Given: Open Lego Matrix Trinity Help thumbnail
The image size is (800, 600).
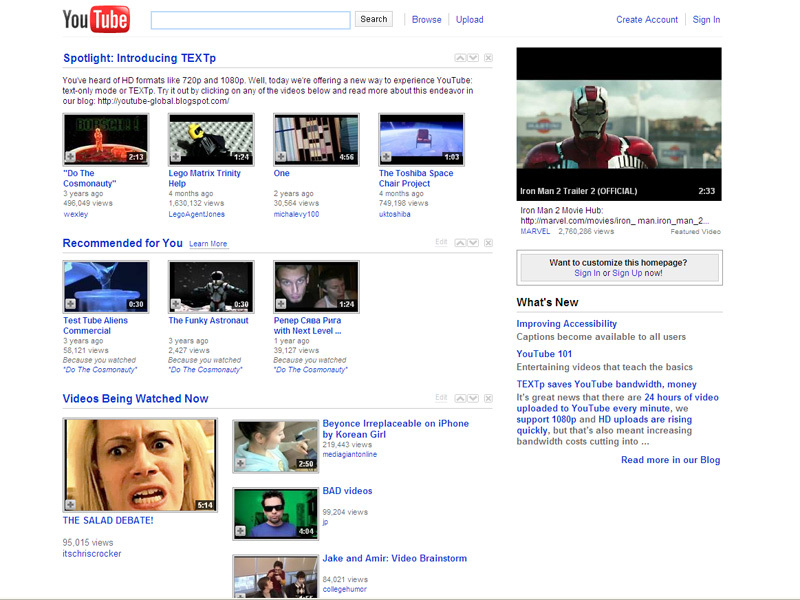Looking at the screenshot, I should (x=211, y=139).
